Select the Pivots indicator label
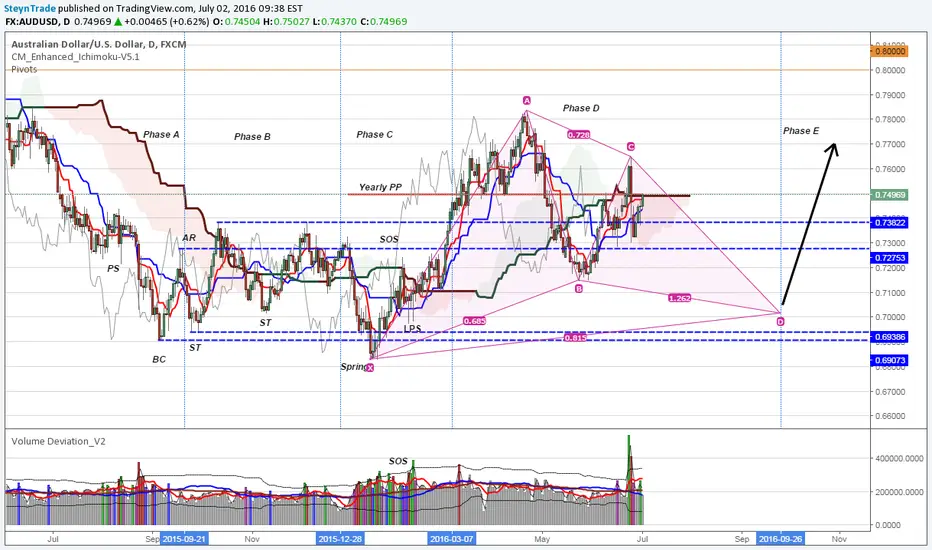932x550 pixels. pos(24,69)
